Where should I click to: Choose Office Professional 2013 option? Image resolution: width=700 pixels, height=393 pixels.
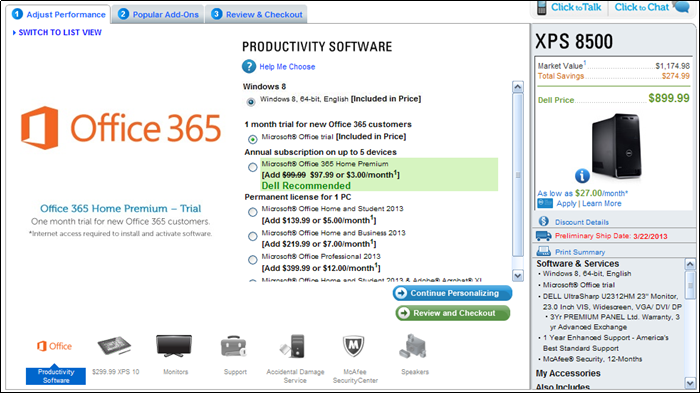(x=253, y=259)
